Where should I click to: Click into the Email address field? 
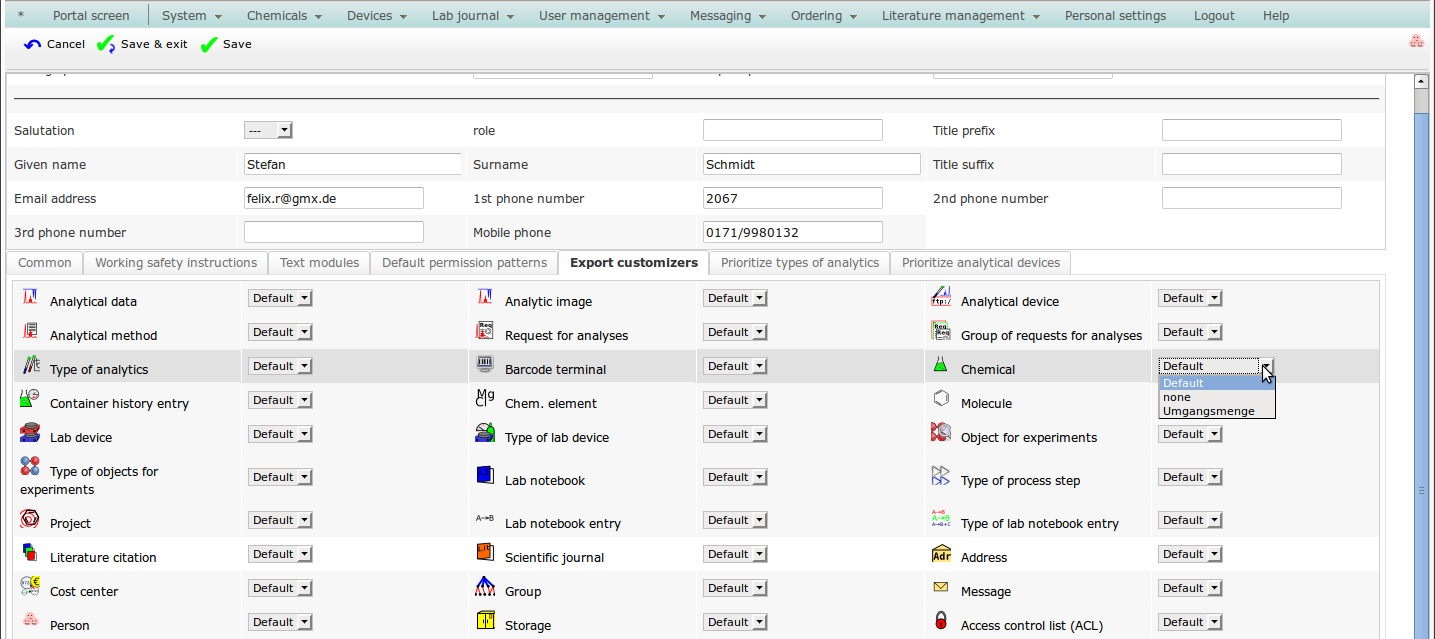333,198
